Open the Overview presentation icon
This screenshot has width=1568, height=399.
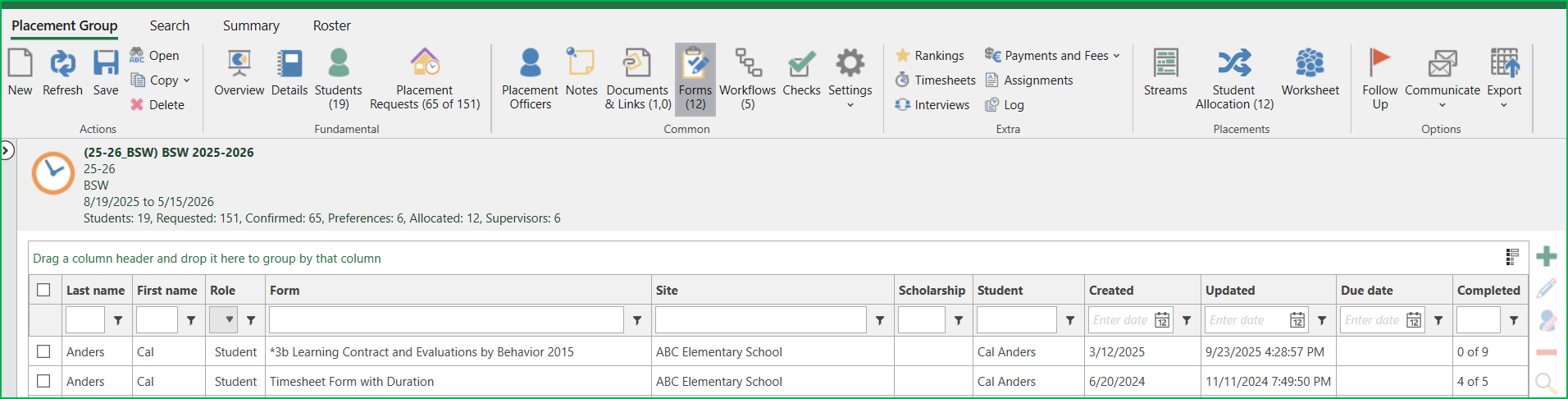pos(239,63)
